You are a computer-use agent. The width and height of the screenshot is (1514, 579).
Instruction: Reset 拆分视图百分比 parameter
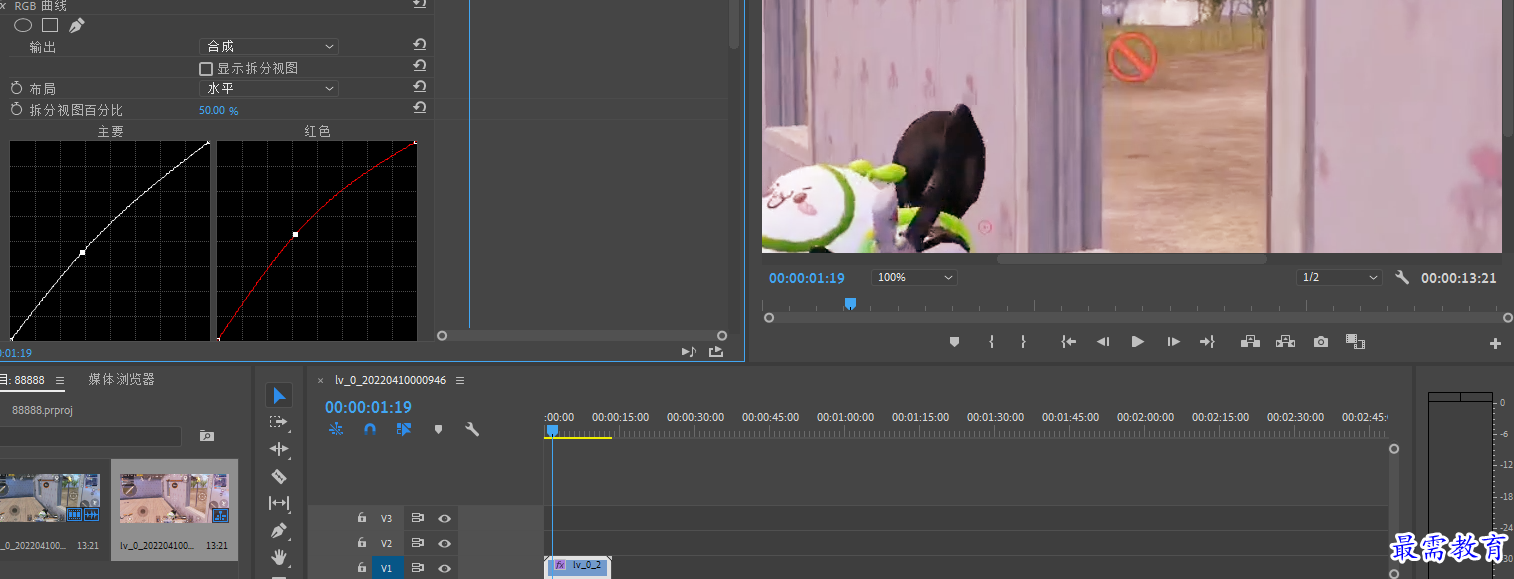tap(420, 108)
